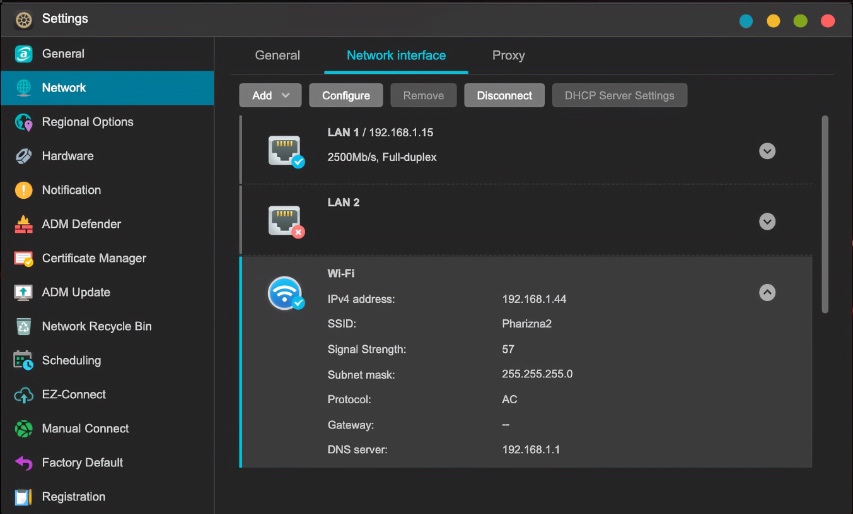Screen dimensions: 853x514
Task: Click the Regional Options icon
Action: click(23, 122)
